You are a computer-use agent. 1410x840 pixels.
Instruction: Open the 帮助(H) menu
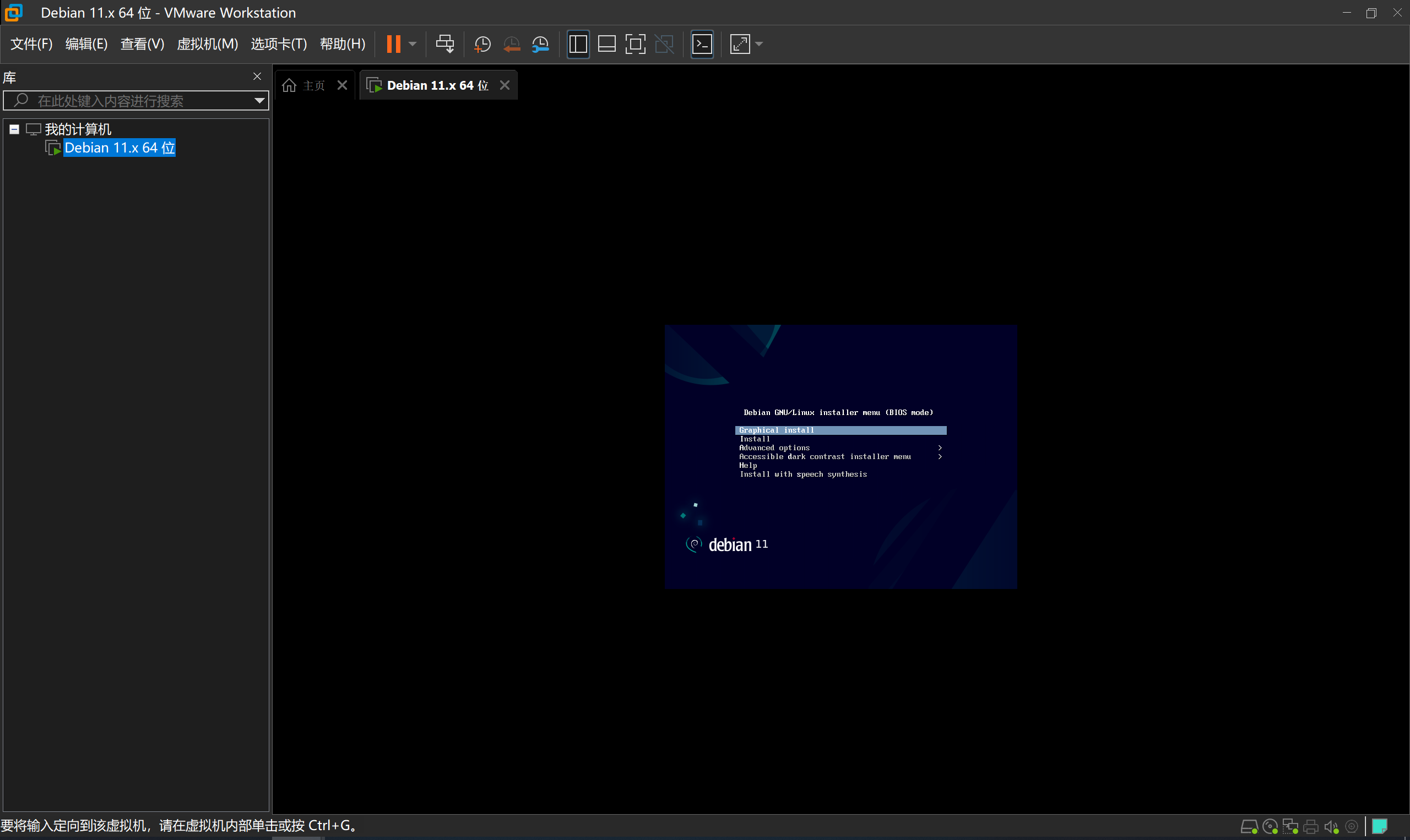point(343,43)
